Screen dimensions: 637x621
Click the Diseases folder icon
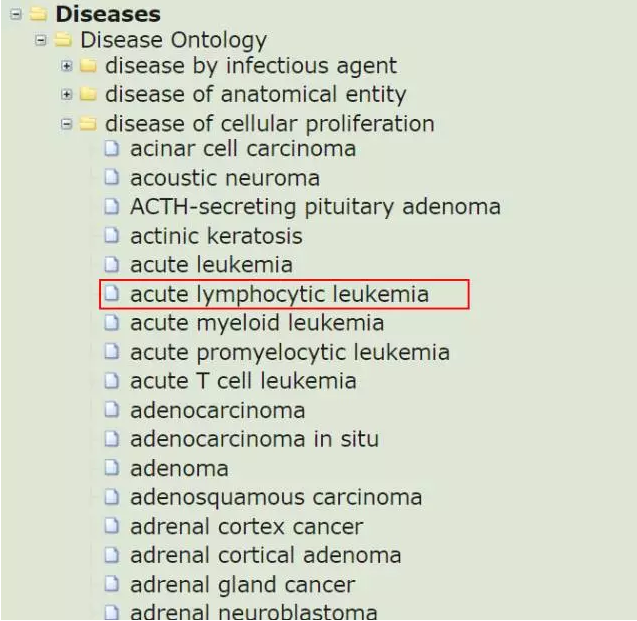(39, 14)
